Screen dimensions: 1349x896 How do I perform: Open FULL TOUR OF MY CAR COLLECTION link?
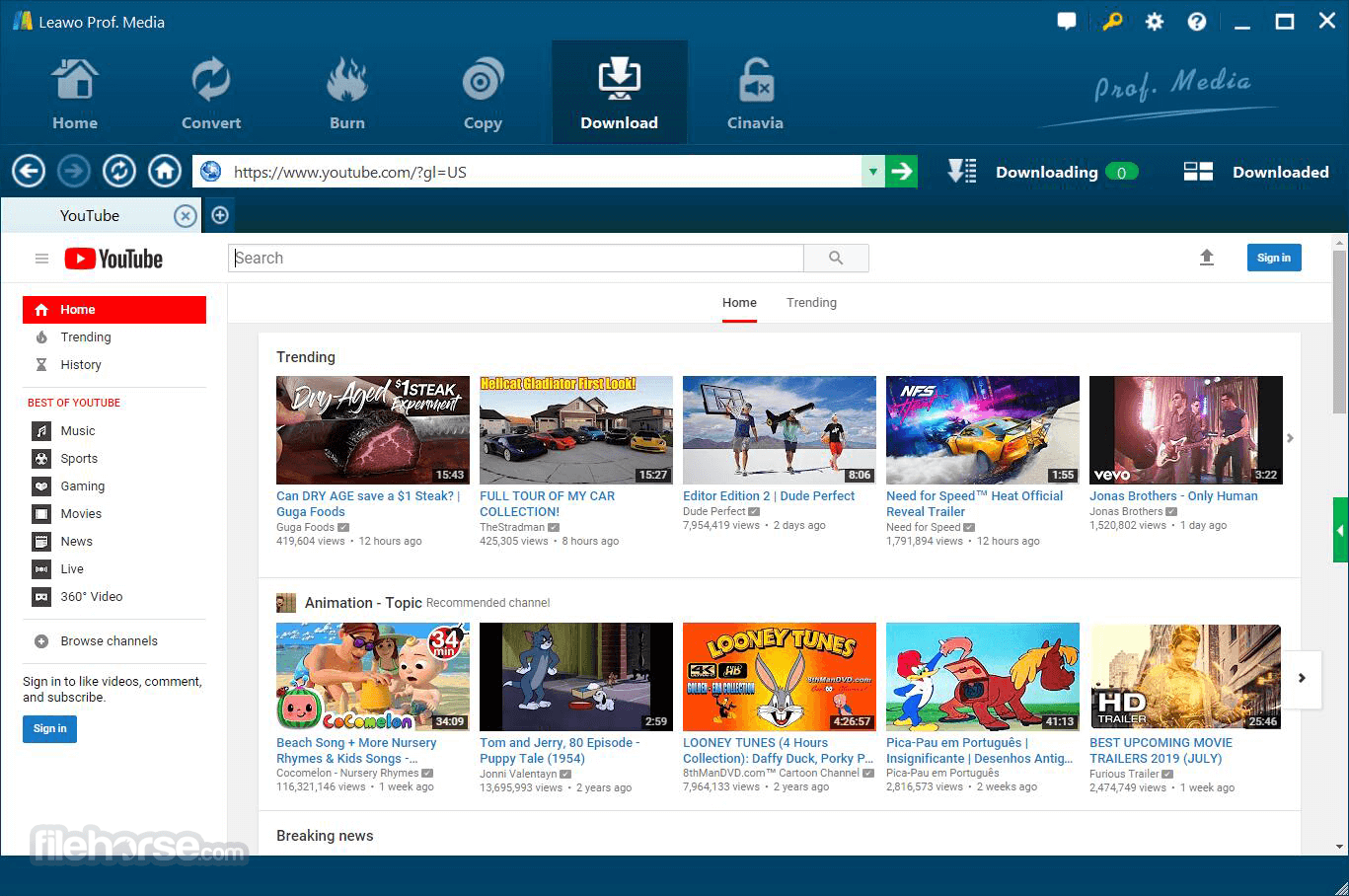pyautogui.click(x=547, y=504)
